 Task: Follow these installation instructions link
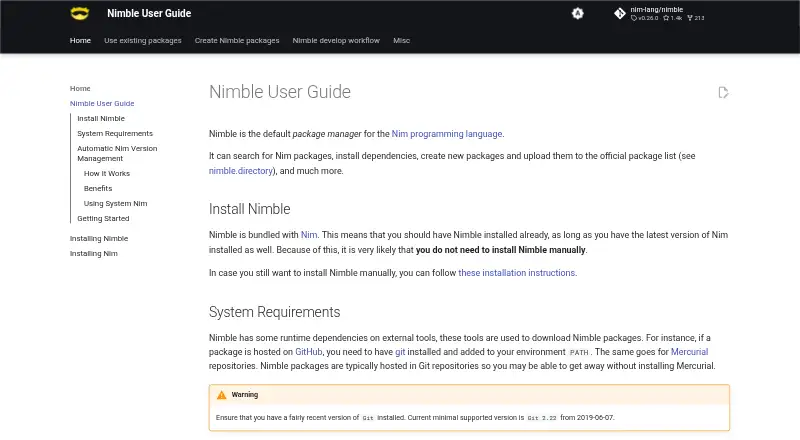pos(516,273)
